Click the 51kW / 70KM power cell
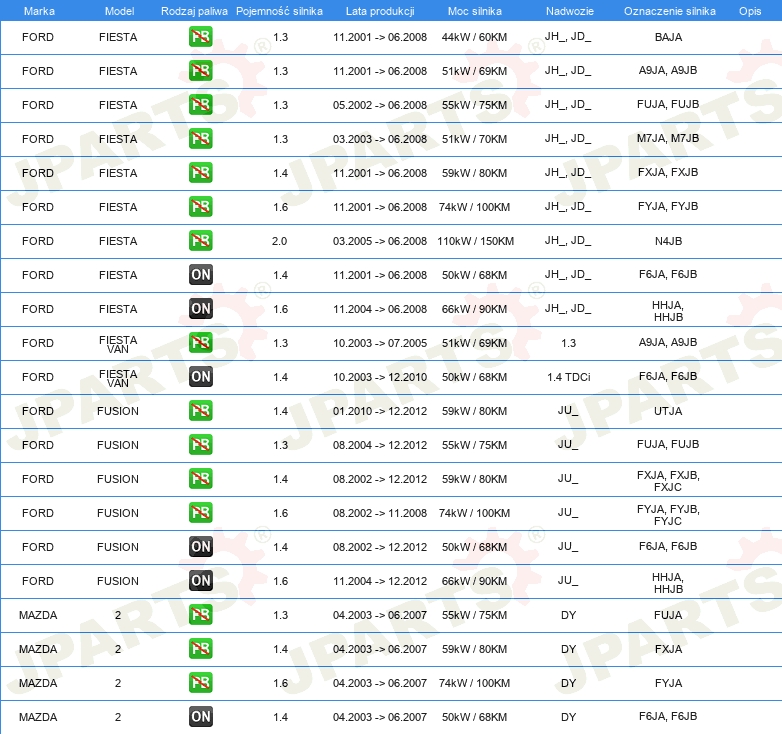The width and height of the screenshot is (782, 734). click(474, 139)
